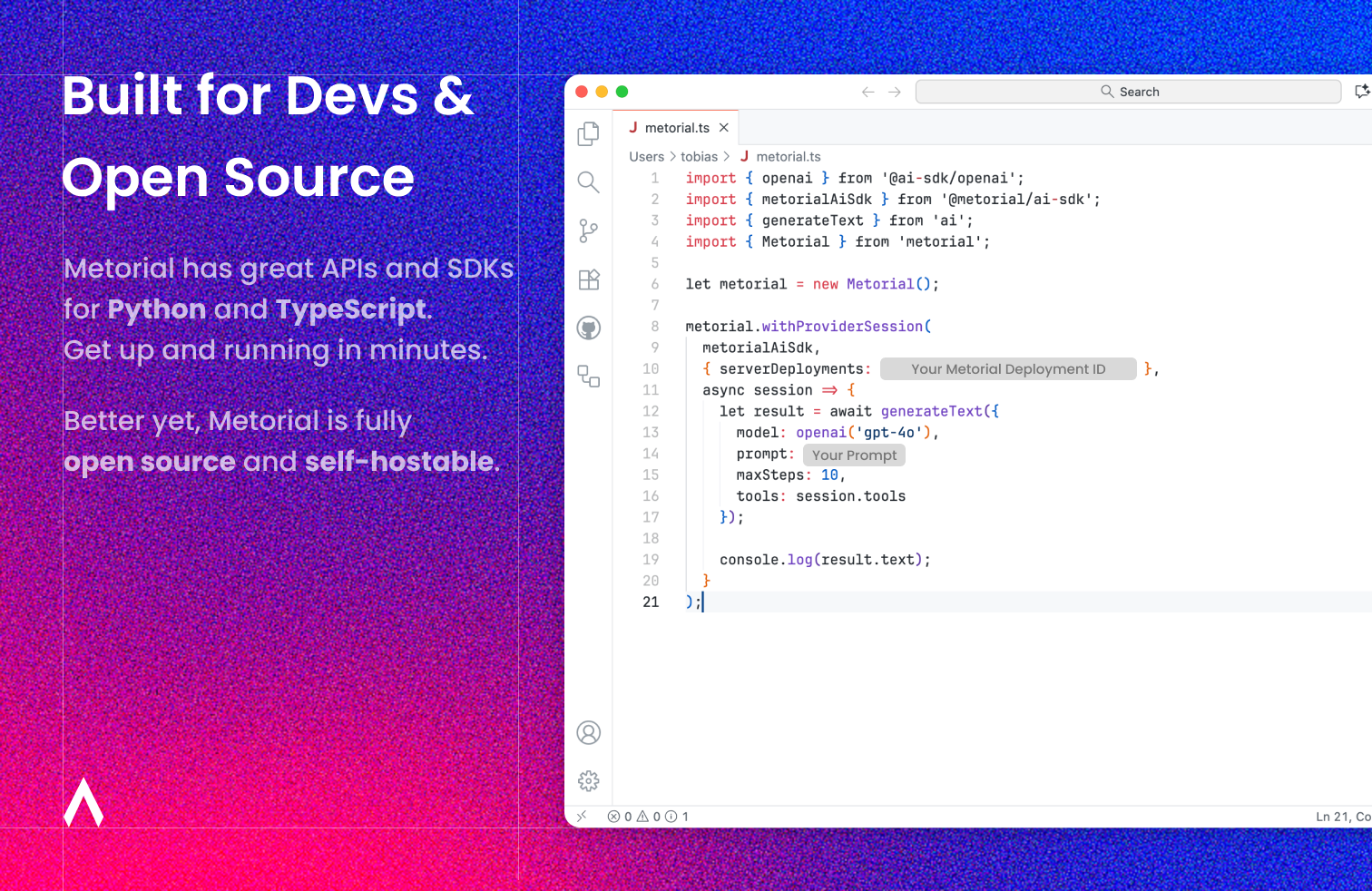
Task: Open the Manage gear icon
Action: 589,781
